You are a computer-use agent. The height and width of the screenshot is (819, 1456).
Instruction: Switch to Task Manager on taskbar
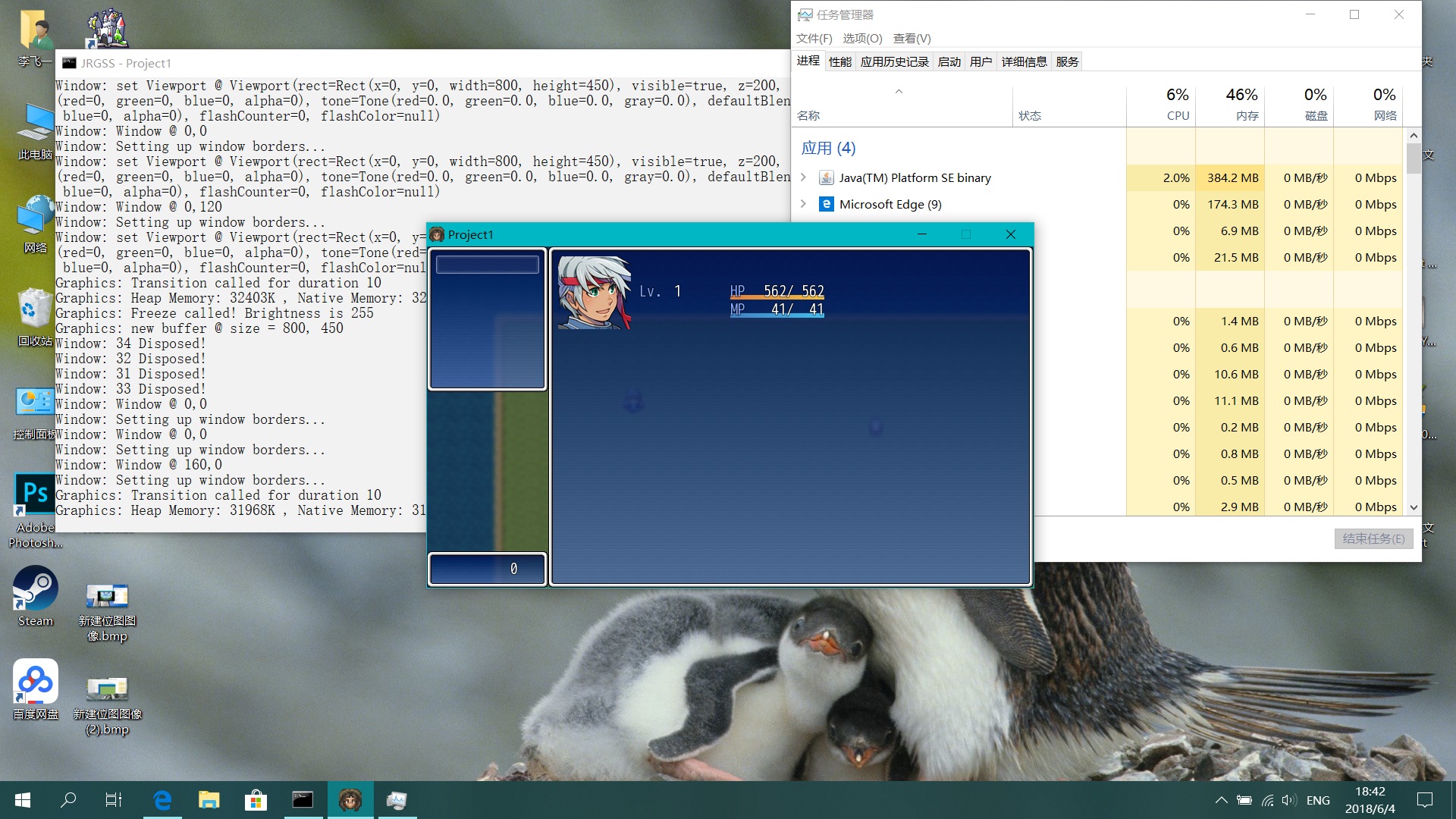click(397, 800)
